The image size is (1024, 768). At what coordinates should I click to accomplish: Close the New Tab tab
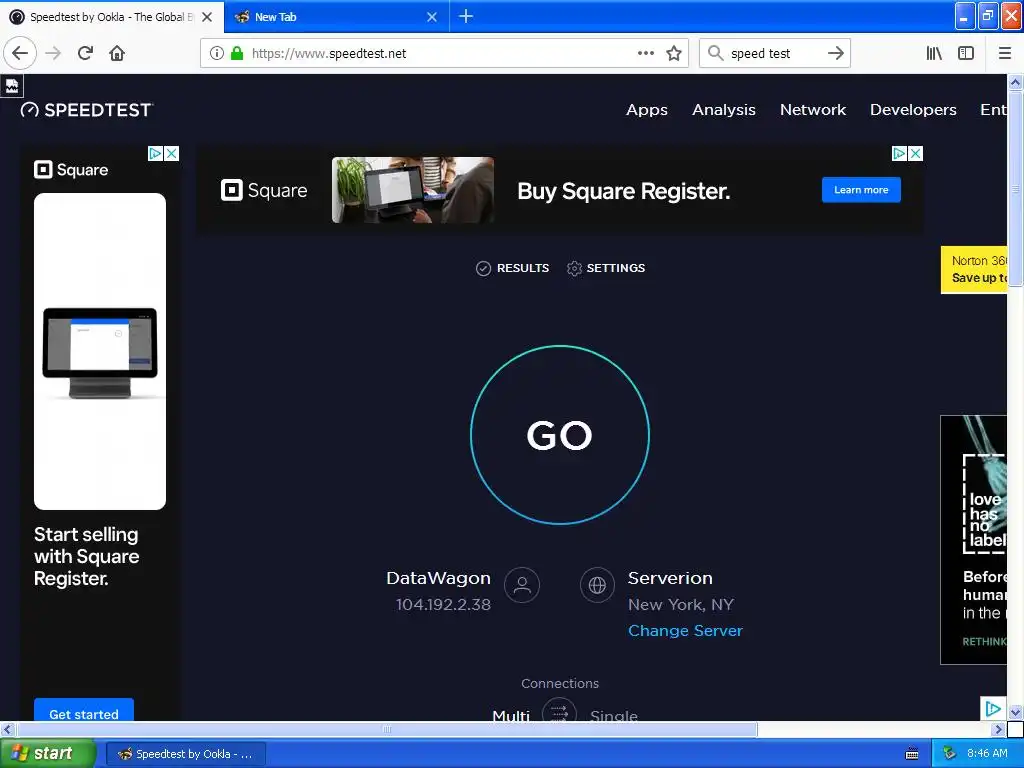point(432,17)
